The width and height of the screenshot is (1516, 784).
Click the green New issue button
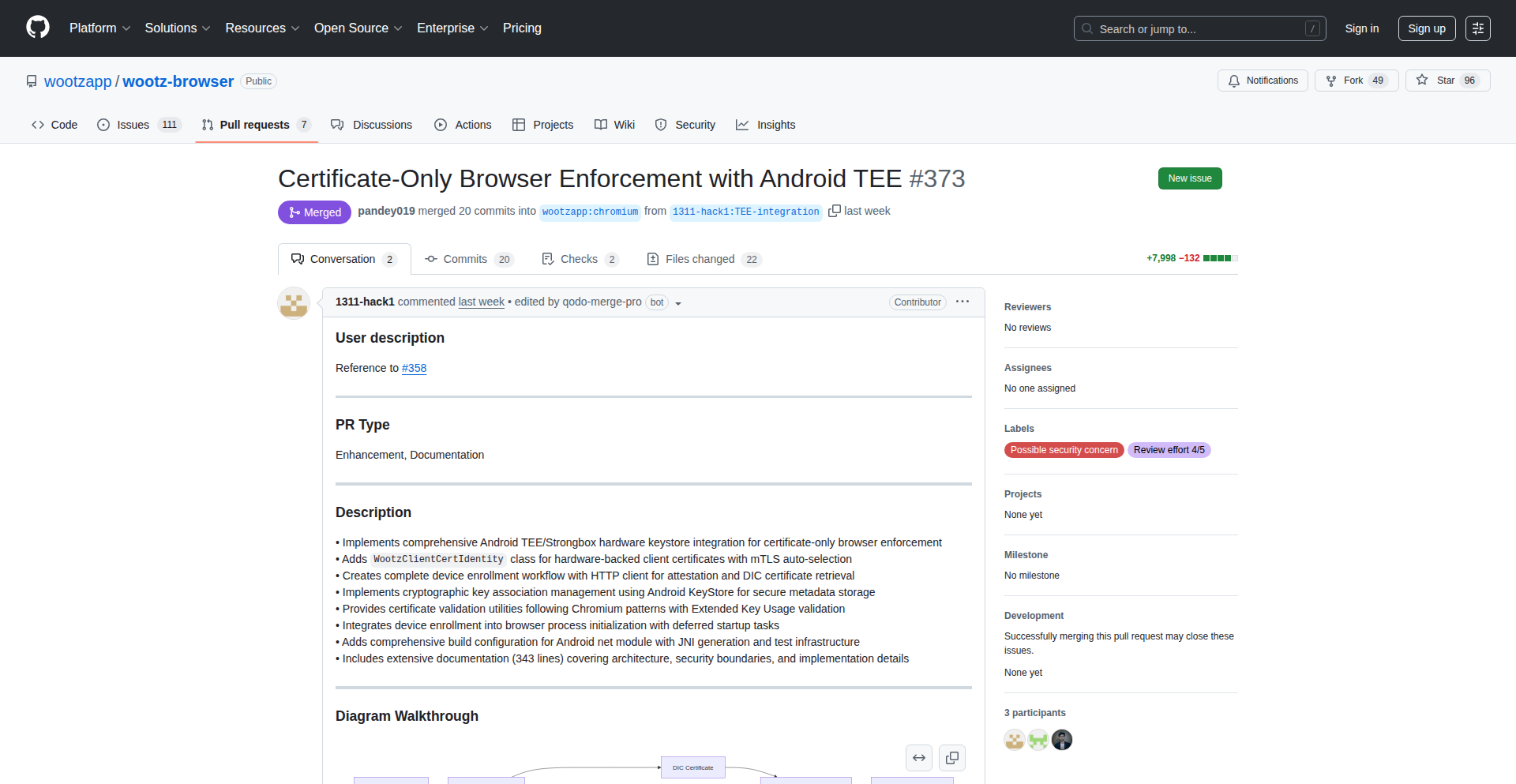[x=1190, y=178]
